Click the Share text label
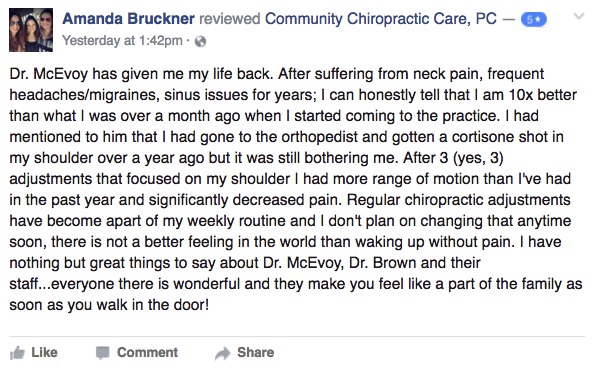Image resolution: width=592 pixels, height=368 pixels. 256,353
